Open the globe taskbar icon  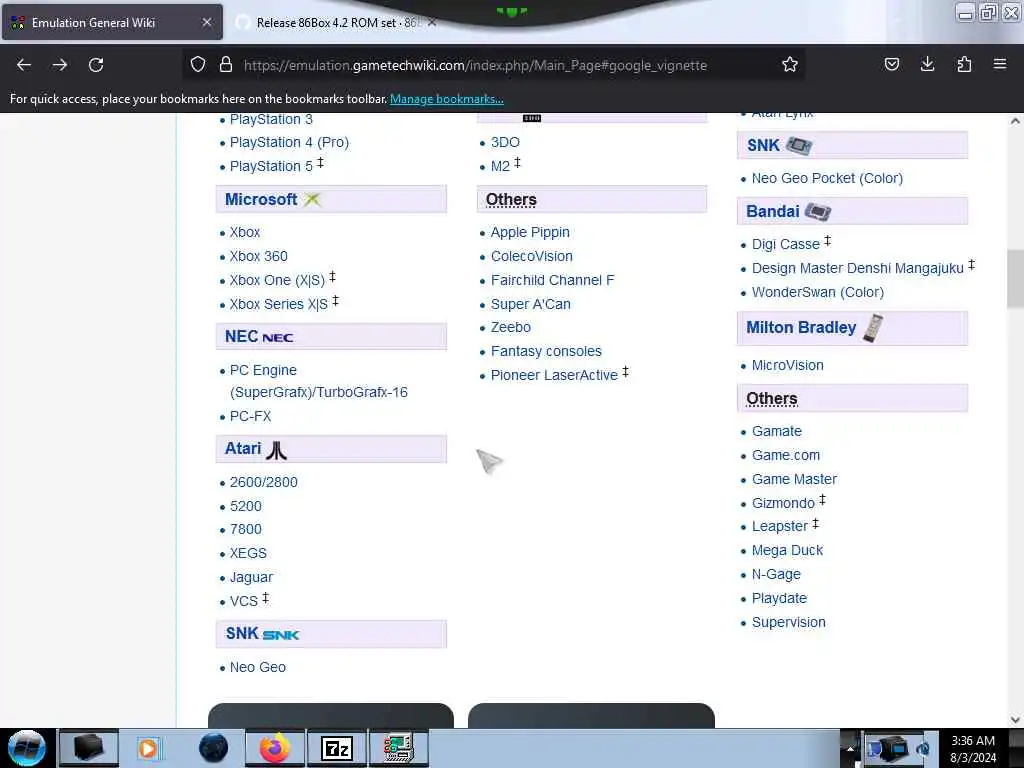[214, 748]
